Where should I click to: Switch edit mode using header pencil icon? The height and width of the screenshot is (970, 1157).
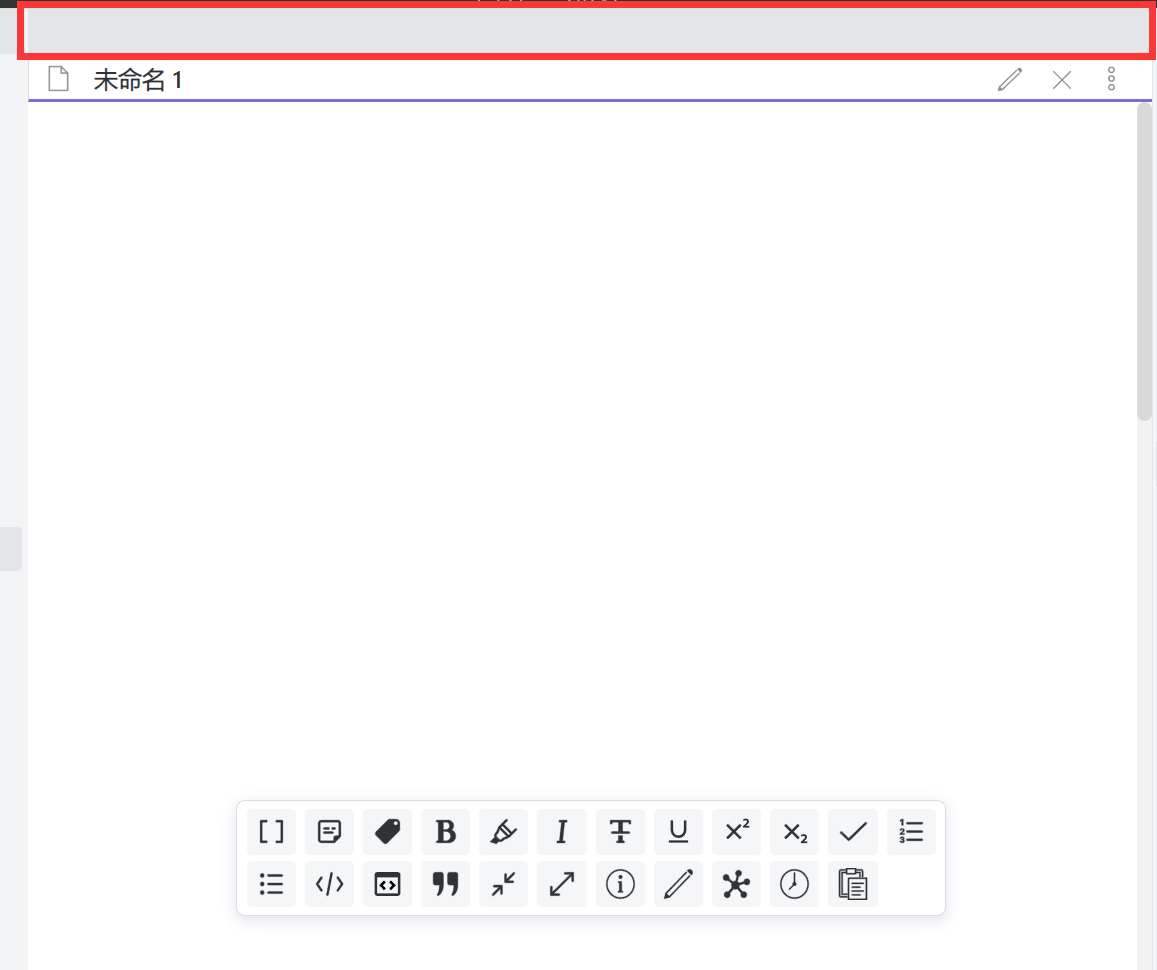click(x=1009, y=80)
